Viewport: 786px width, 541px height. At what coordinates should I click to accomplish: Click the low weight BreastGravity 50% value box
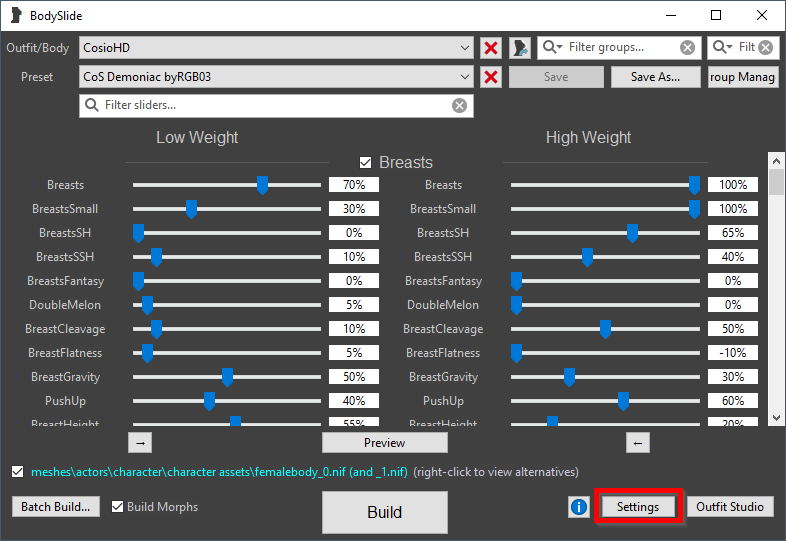point(354,377)
